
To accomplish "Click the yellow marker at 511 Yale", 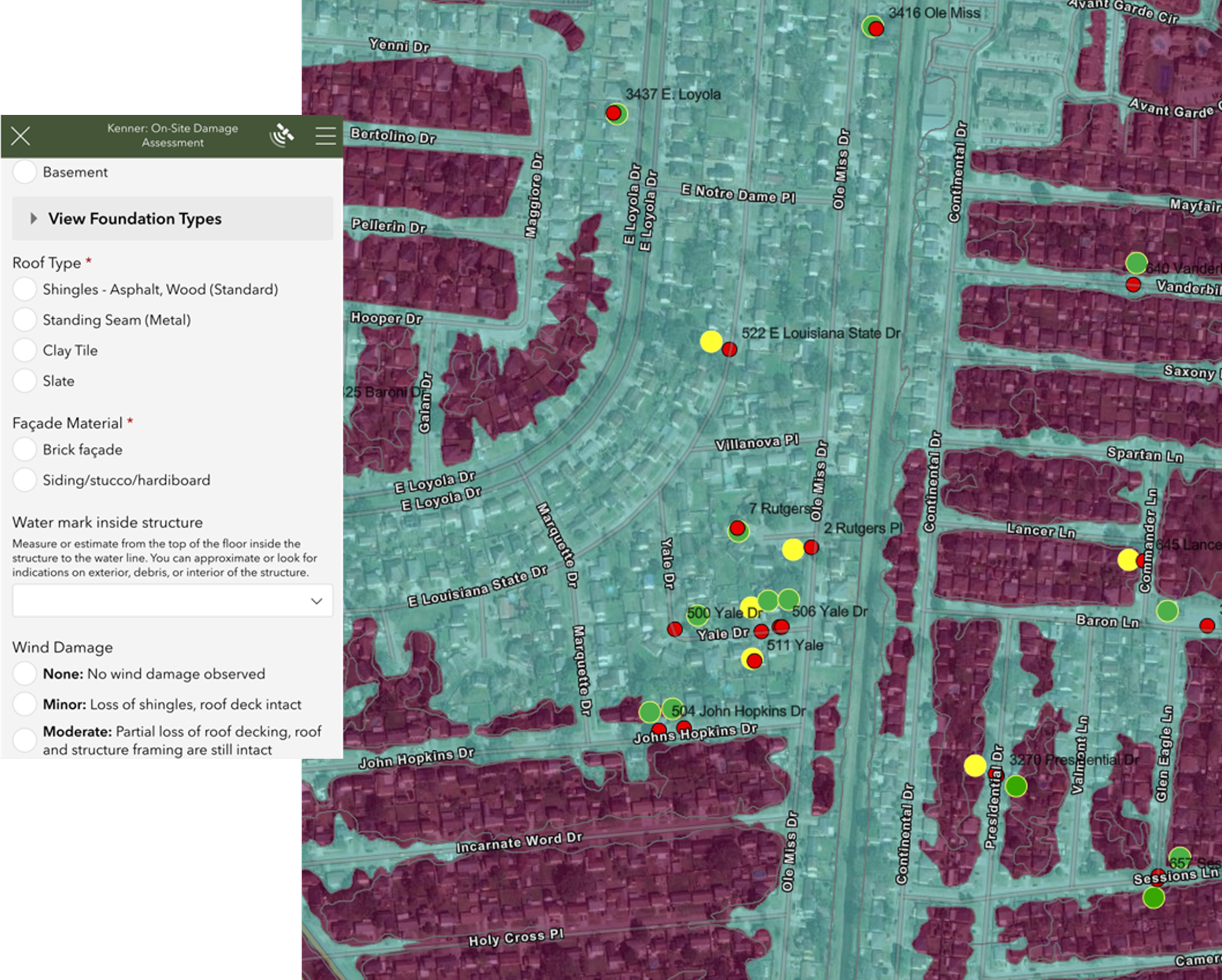I will (x=751, y=658).
